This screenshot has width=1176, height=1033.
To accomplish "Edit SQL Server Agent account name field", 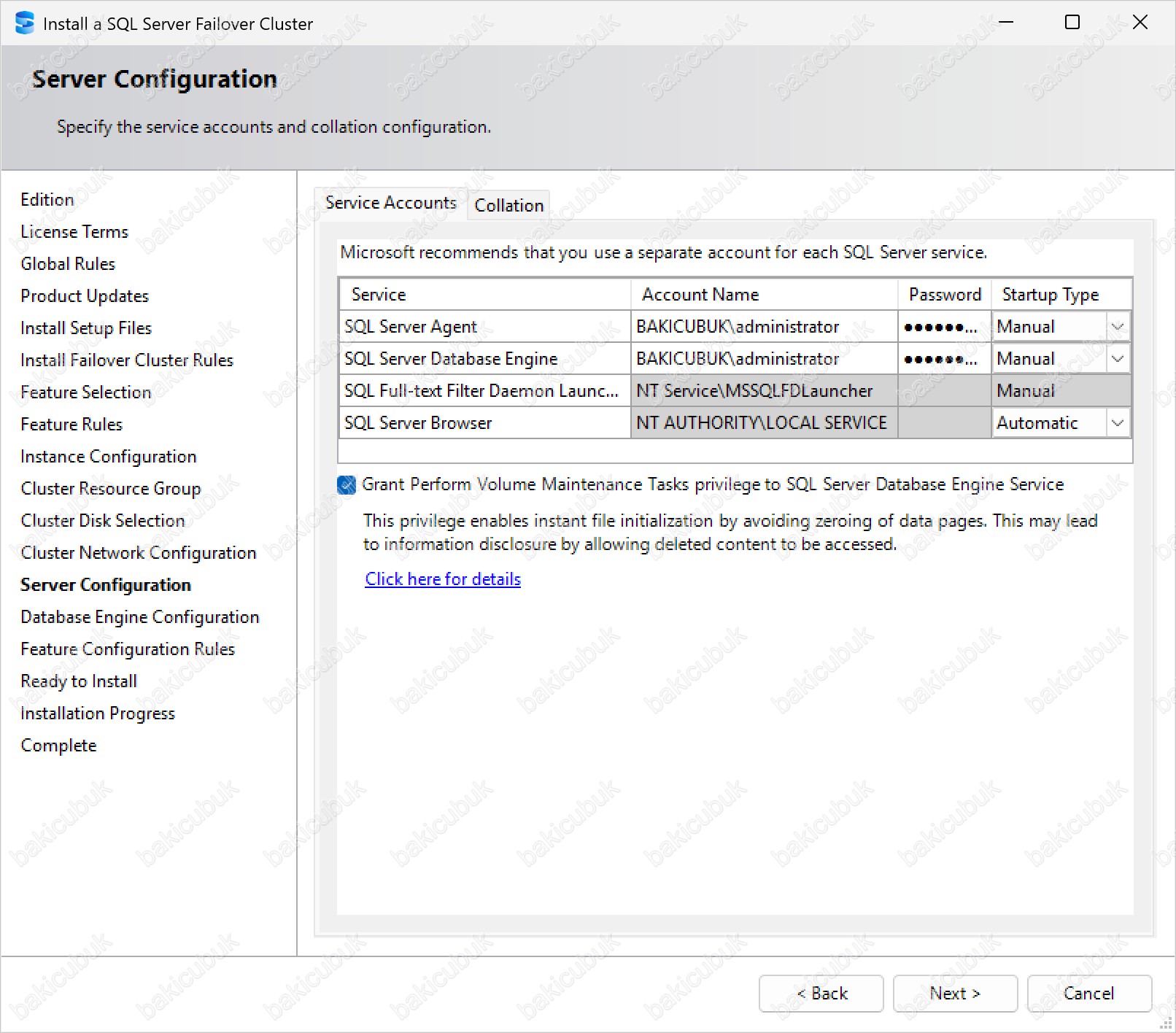I will [x=762, y=327].
